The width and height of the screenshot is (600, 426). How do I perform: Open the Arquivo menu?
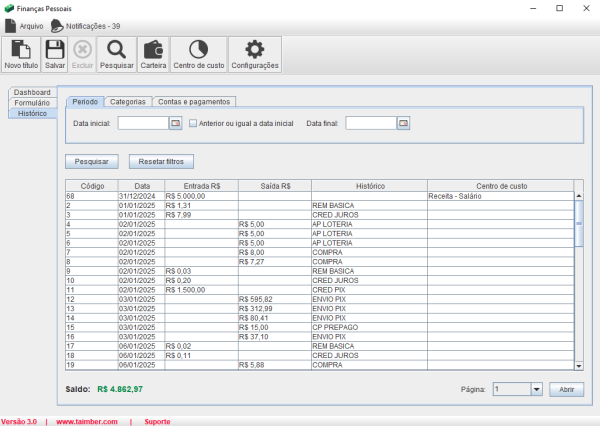(x=24, y=26)
